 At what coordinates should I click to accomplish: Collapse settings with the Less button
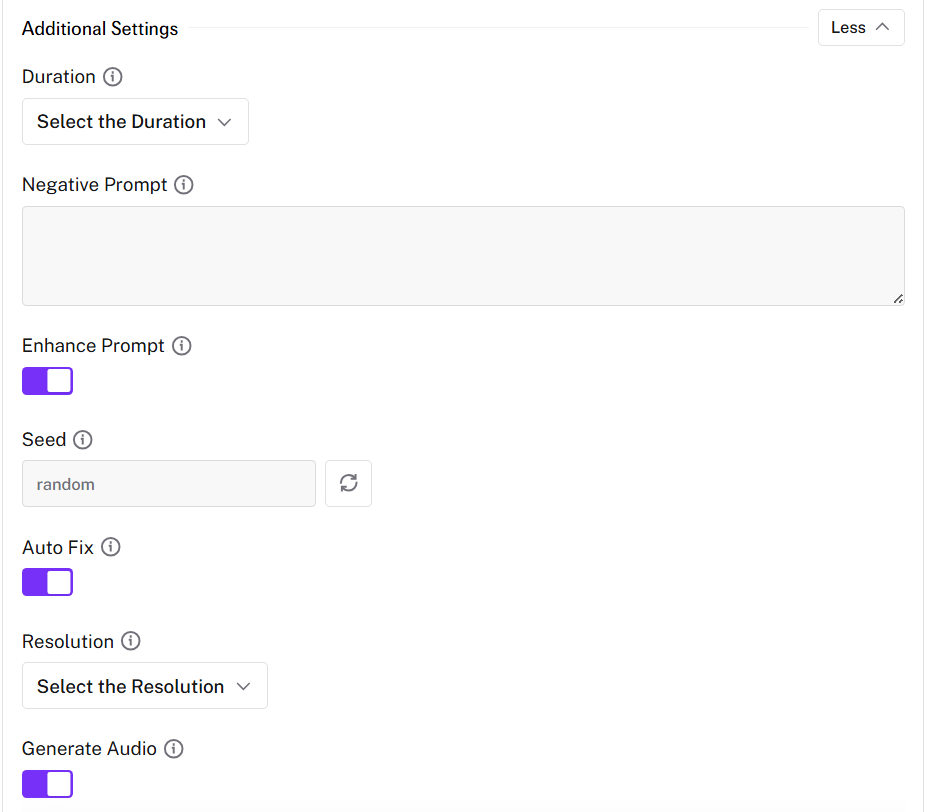coord(860,28)
